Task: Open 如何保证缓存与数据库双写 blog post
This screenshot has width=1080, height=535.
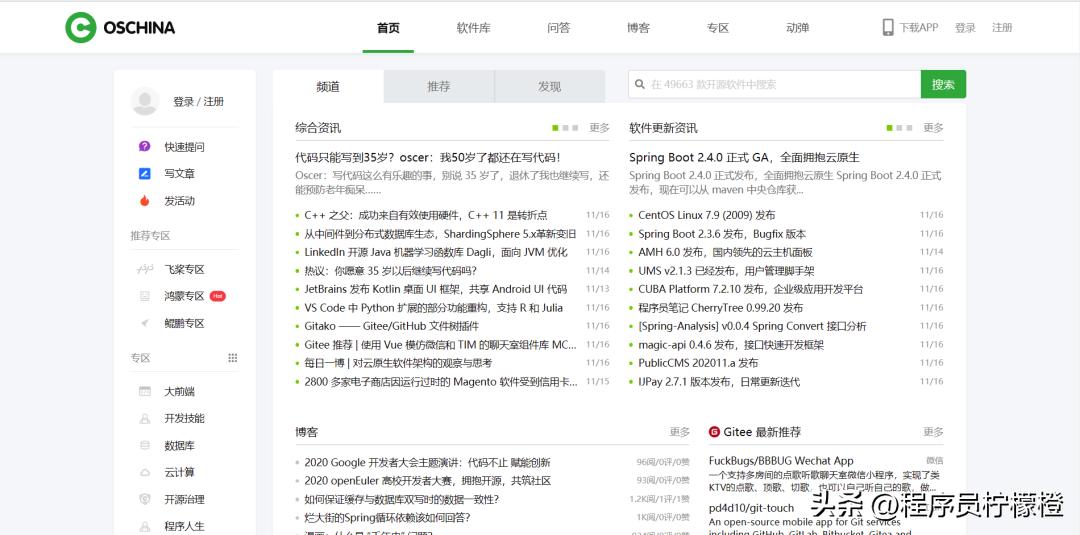Action: pyautogui.click(x=402, y=499)
